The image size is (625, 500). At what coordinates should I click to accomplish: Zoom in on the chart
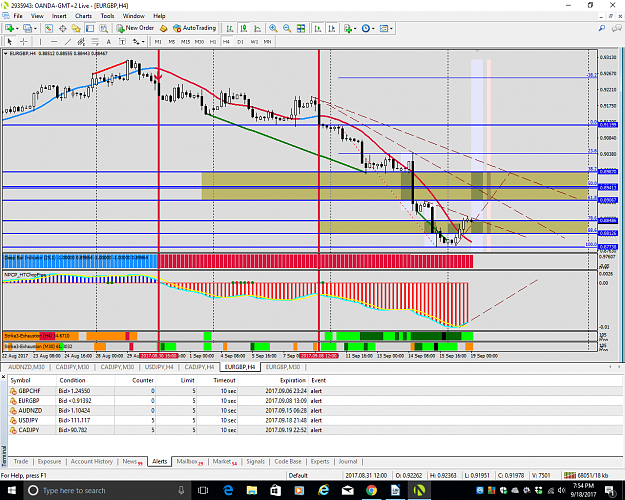[273, 28]
